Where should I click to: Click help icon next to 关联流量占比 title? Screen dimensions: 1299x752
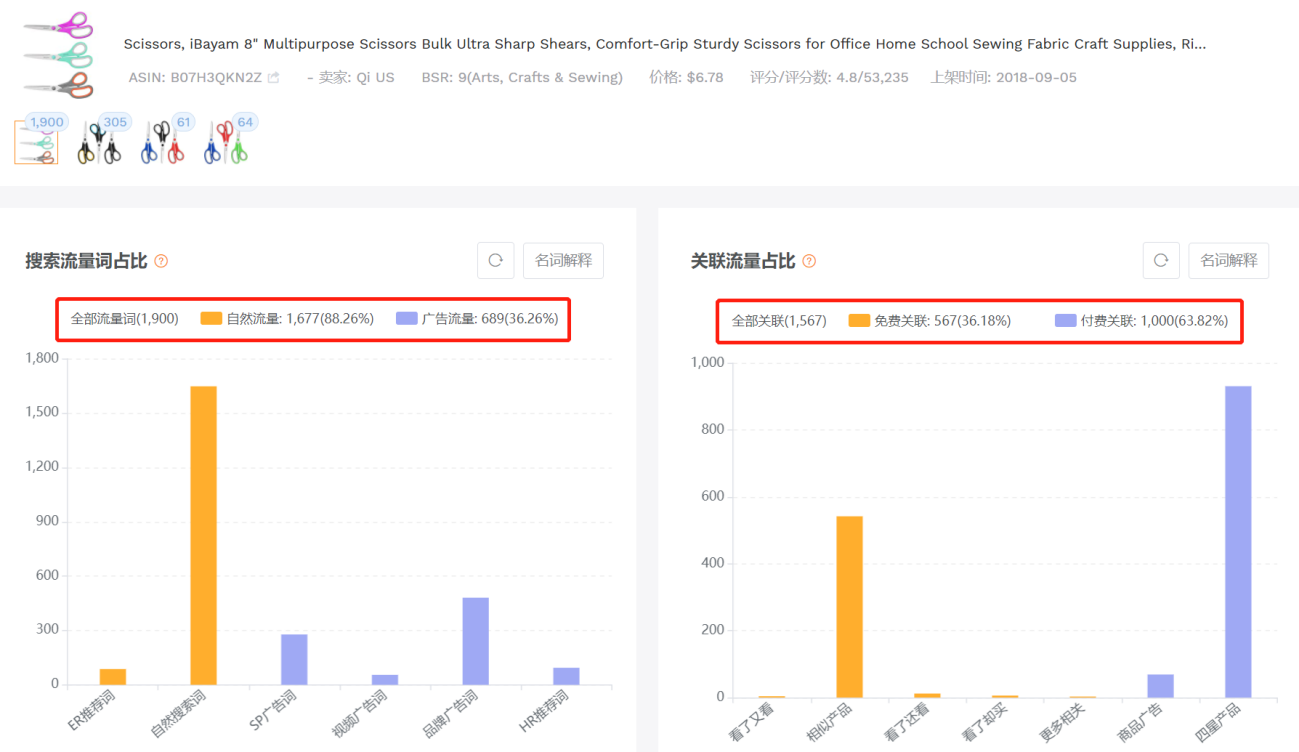(809, 262)
